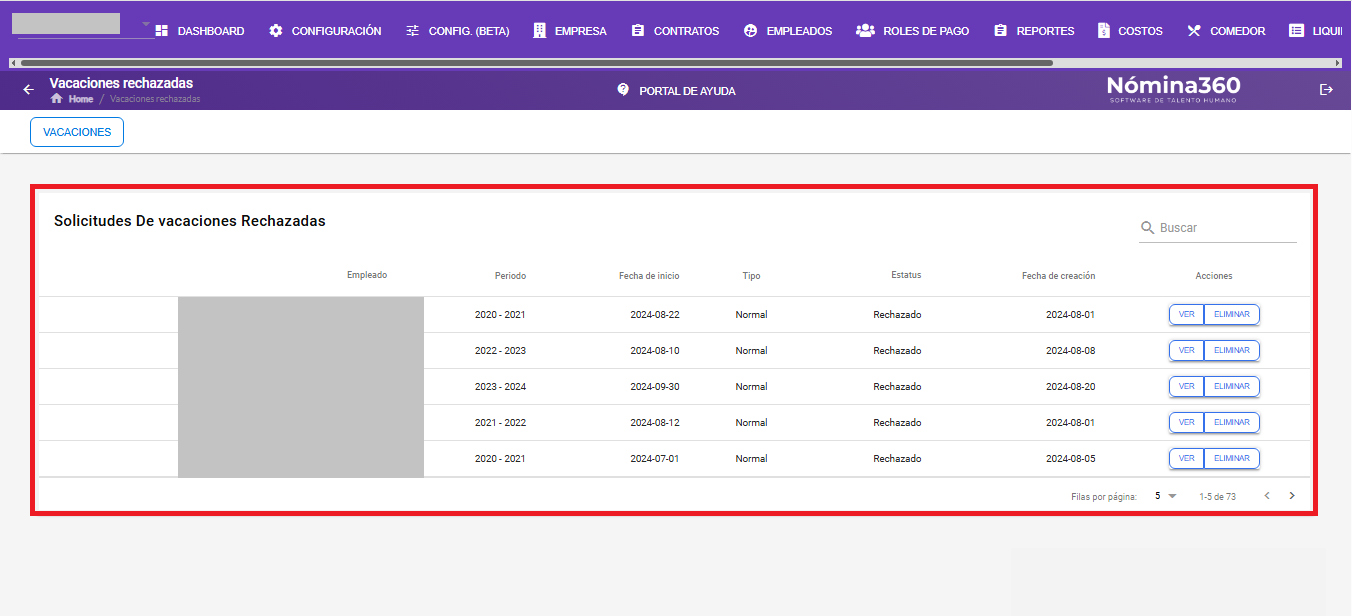Click ELIMINAR for period 2023 - 2024 row
The image size is (1352, 616).
coord(1232,386)
